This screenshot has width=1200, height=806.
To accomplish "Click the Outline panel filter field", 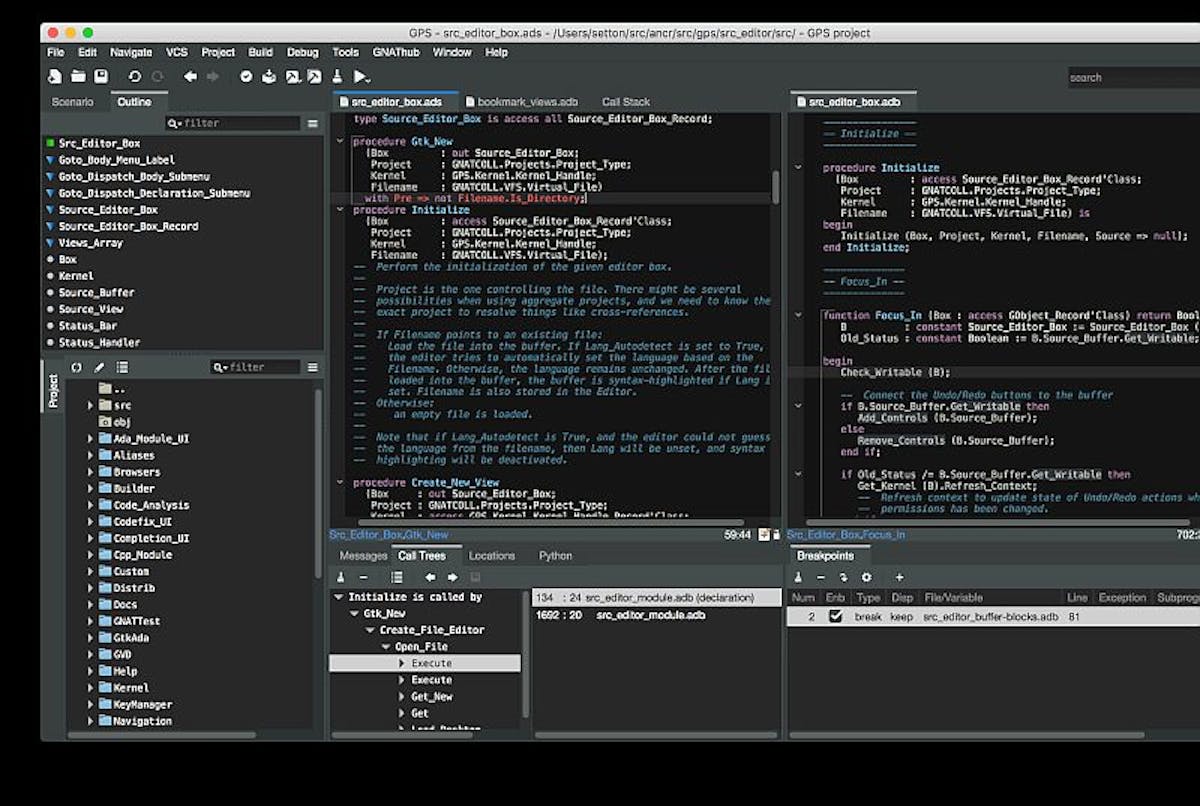I will (x=240, y=123).
